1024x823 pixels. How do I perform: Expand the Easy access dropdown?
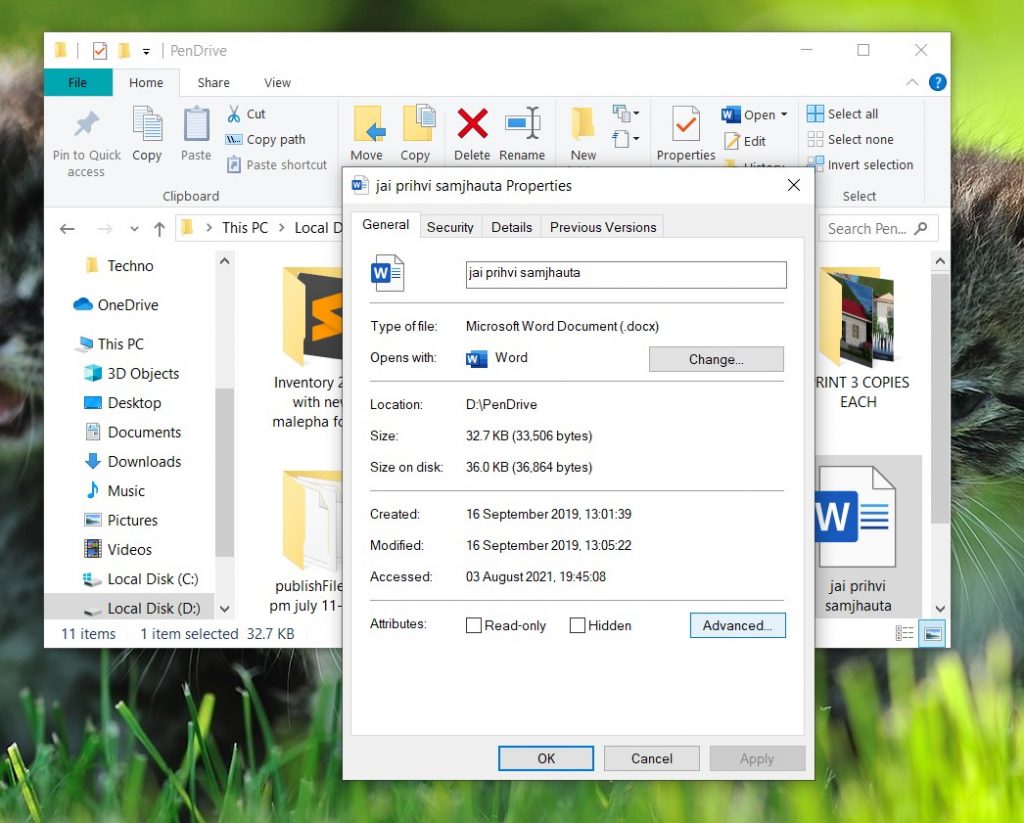coord(626,138)
